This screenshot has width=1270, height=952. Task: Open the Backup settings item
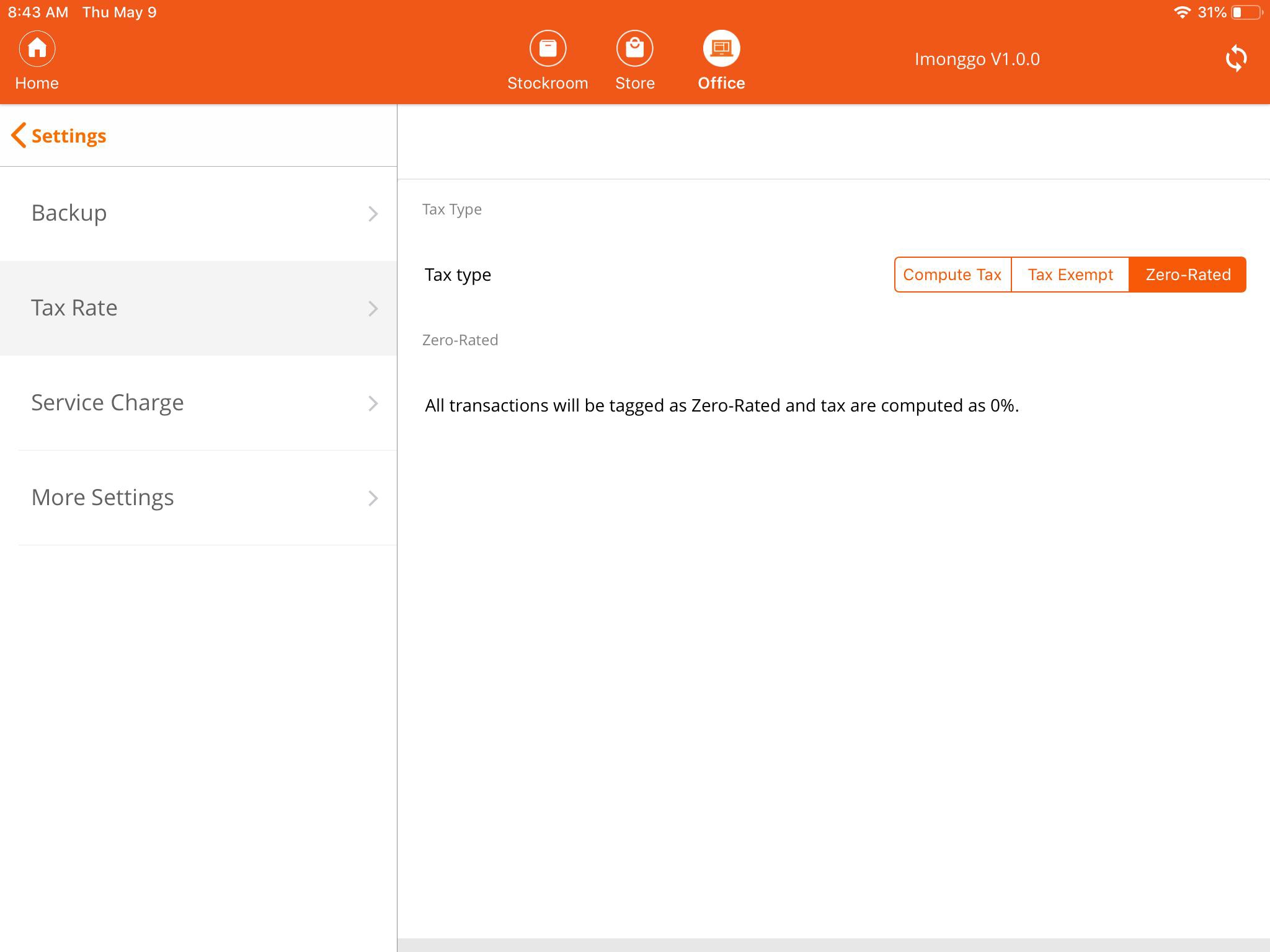(69, 213)
